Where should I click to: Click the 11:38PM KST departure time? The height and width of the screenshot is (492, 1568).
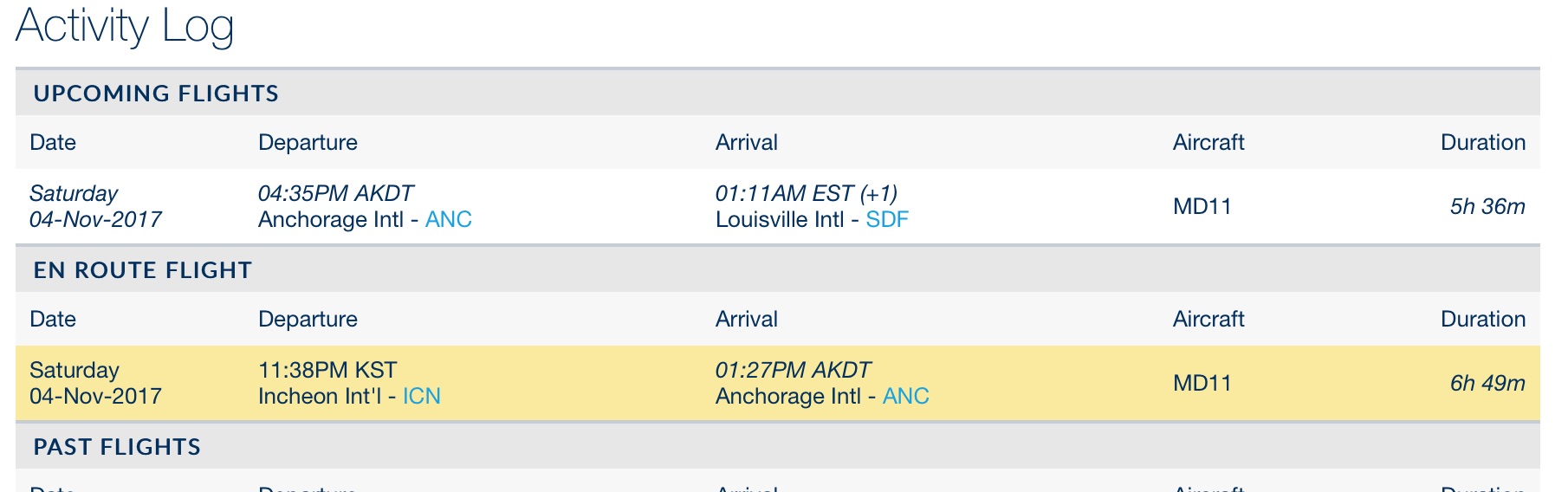(327, 371)
